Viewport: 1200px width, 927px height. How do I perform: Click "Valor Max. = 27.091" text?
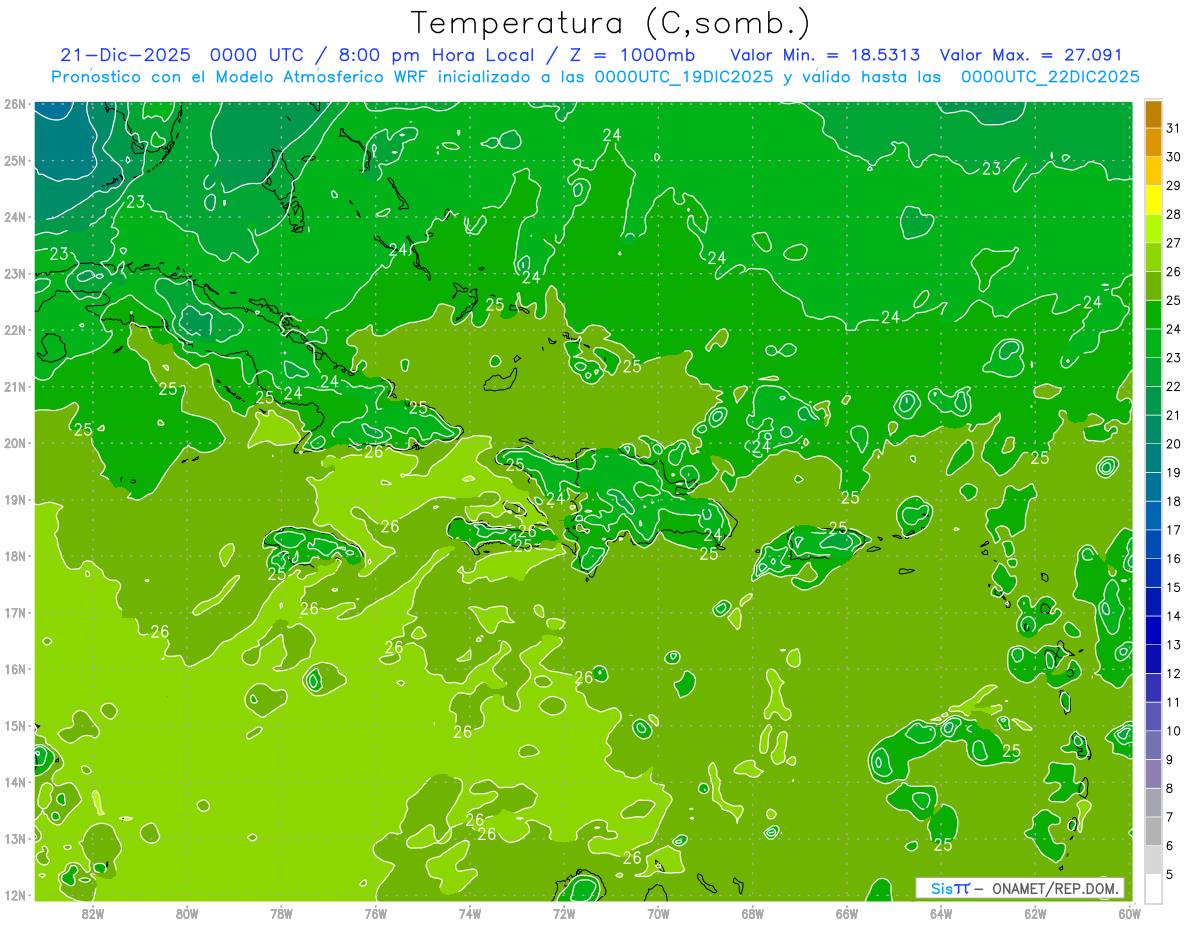tap(1031, 55)
